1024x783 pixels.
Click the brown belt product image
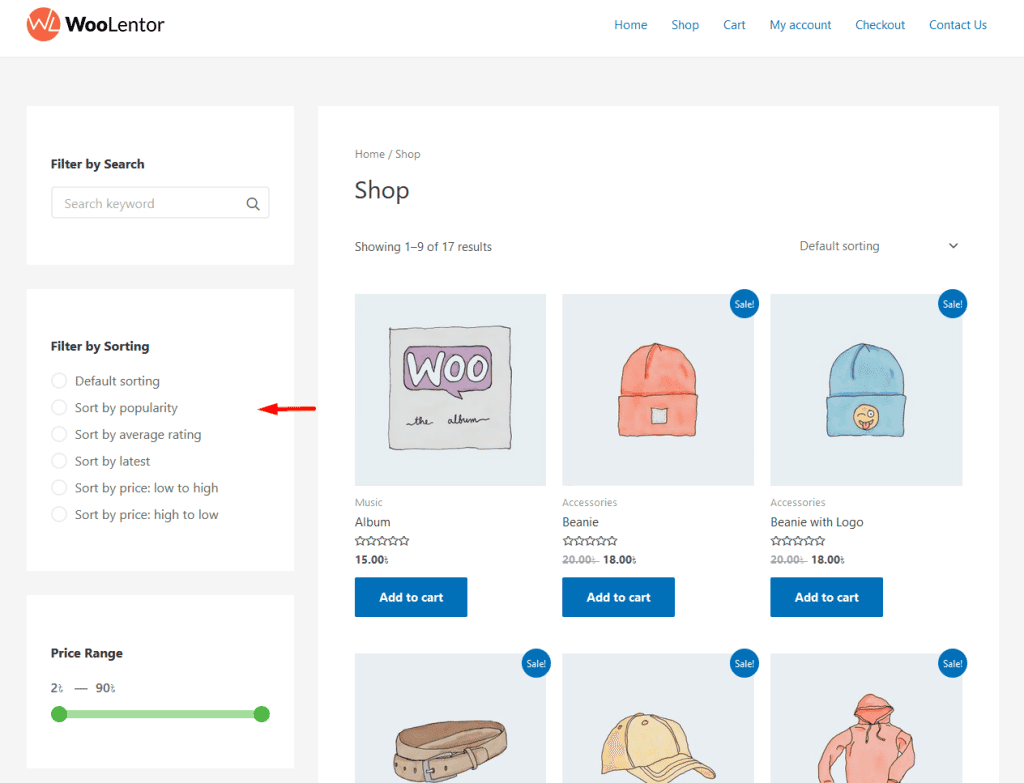pyautogui.click(x=450, y=730)
